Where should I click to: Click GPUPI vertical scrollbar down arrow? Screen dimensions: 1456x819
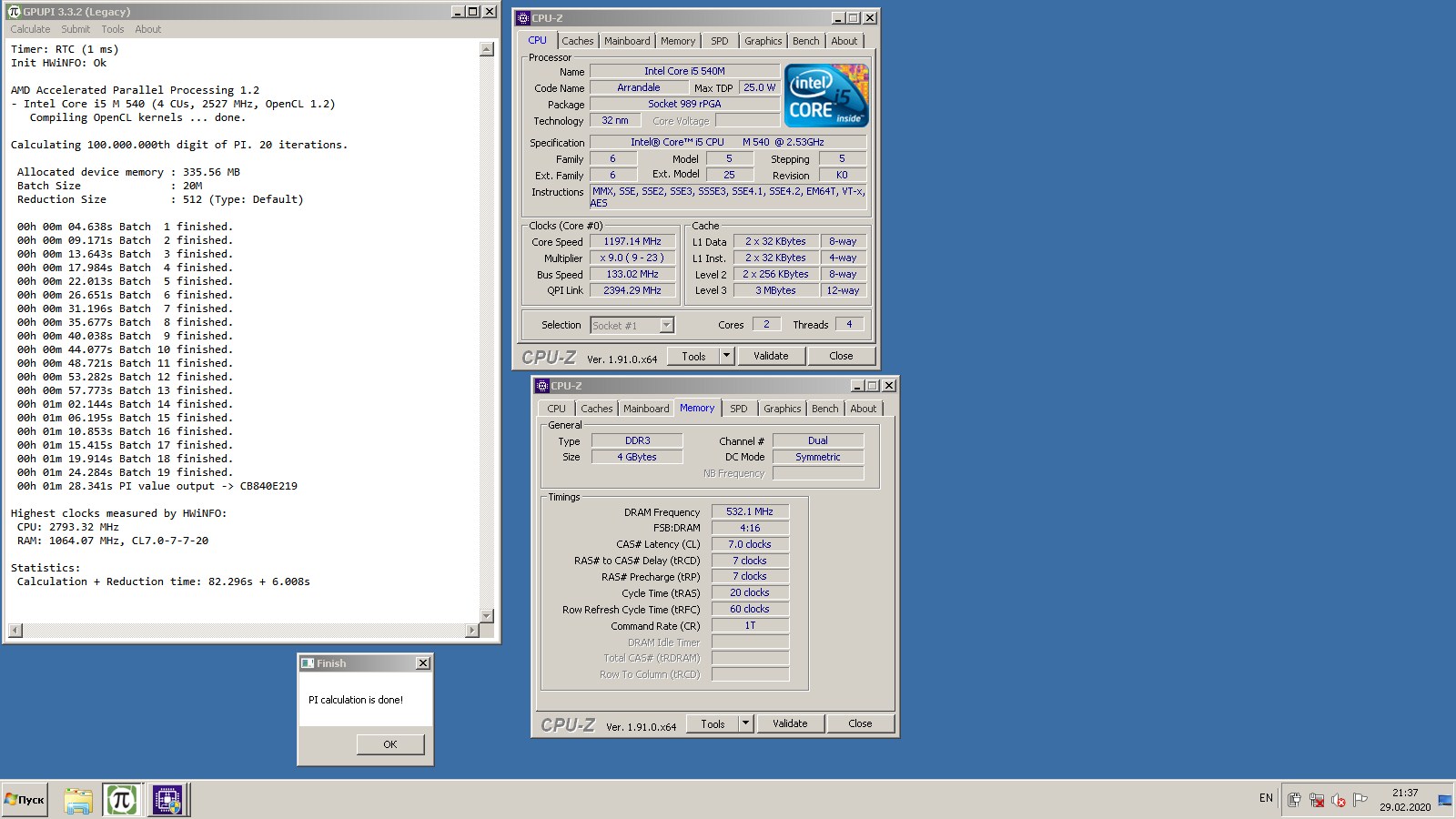click(x=487, y=616)
